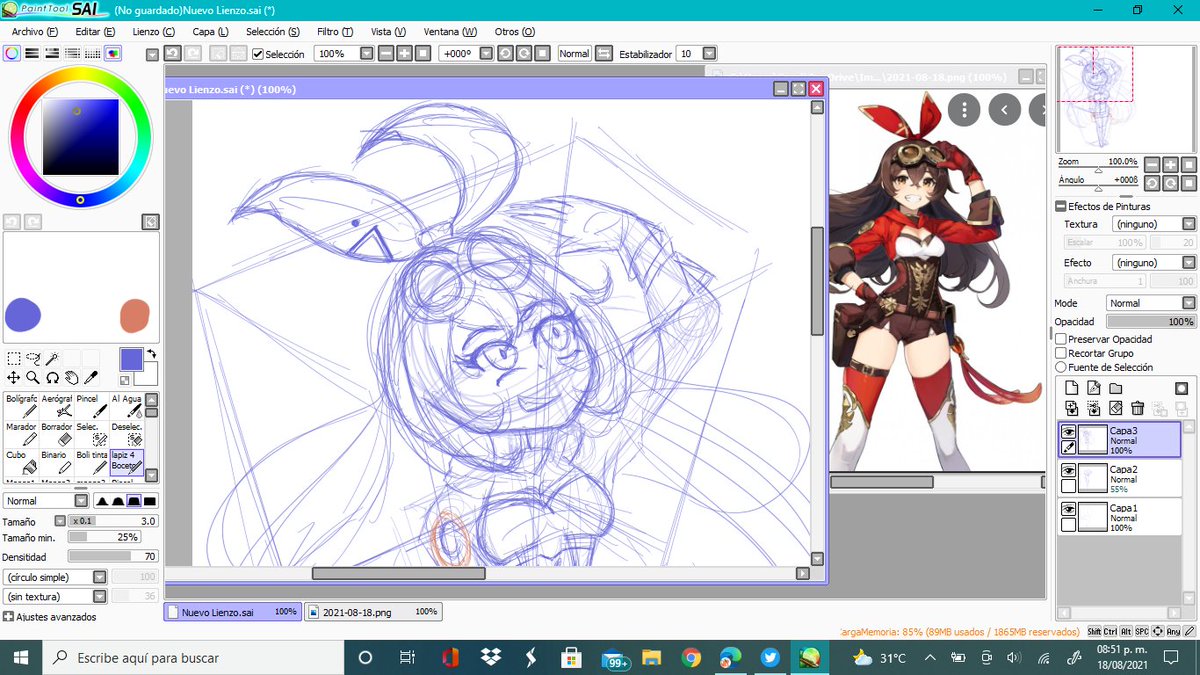This screenshot has height=675, width=1200.
Task: Click the Normal view mode button in toolbar
Action: click(574, 54)
